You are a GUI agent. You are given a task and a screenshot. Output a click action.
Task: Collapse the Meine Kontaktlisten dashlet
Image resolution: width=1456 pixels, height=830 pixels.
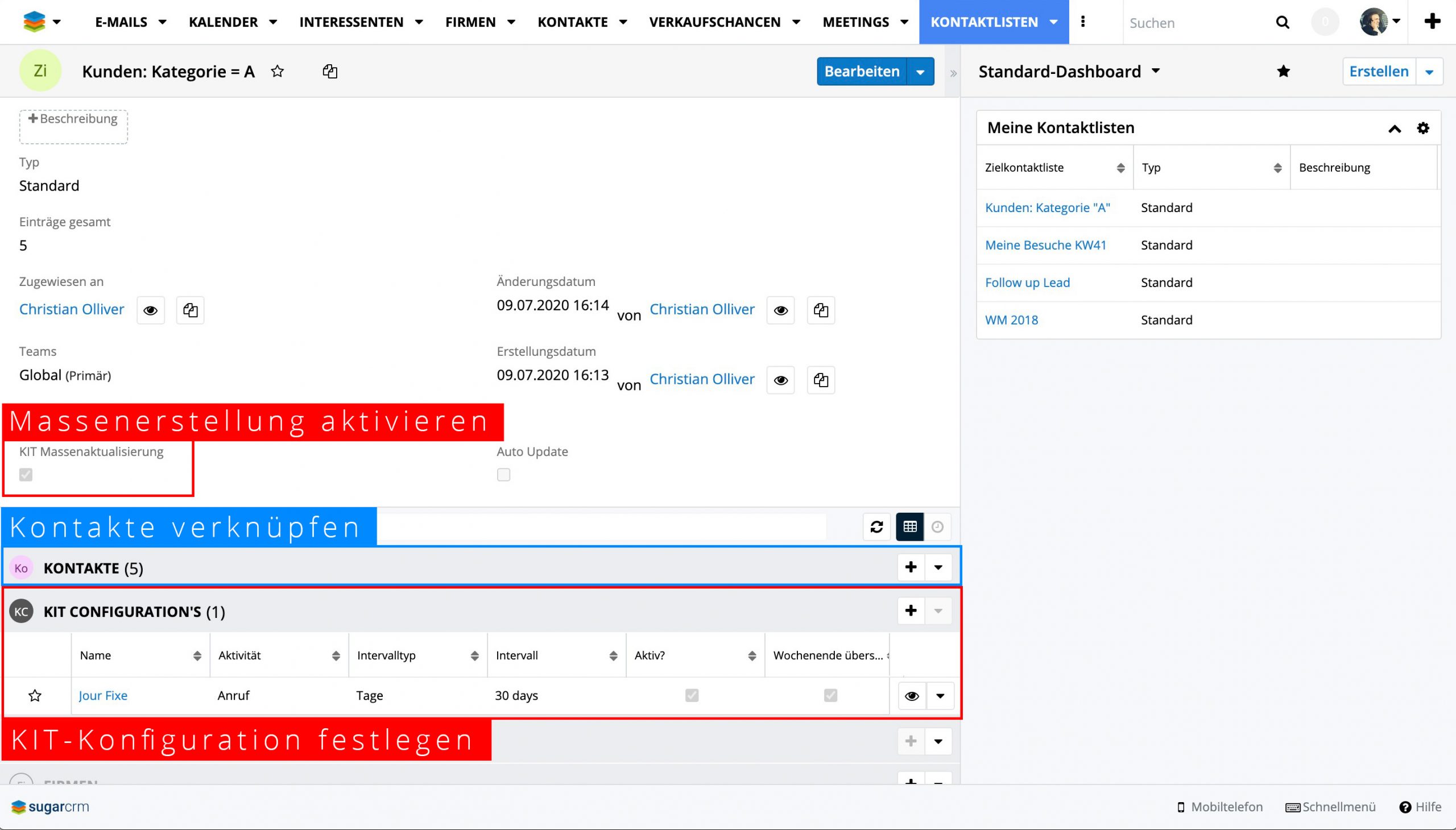point(1395,128)
